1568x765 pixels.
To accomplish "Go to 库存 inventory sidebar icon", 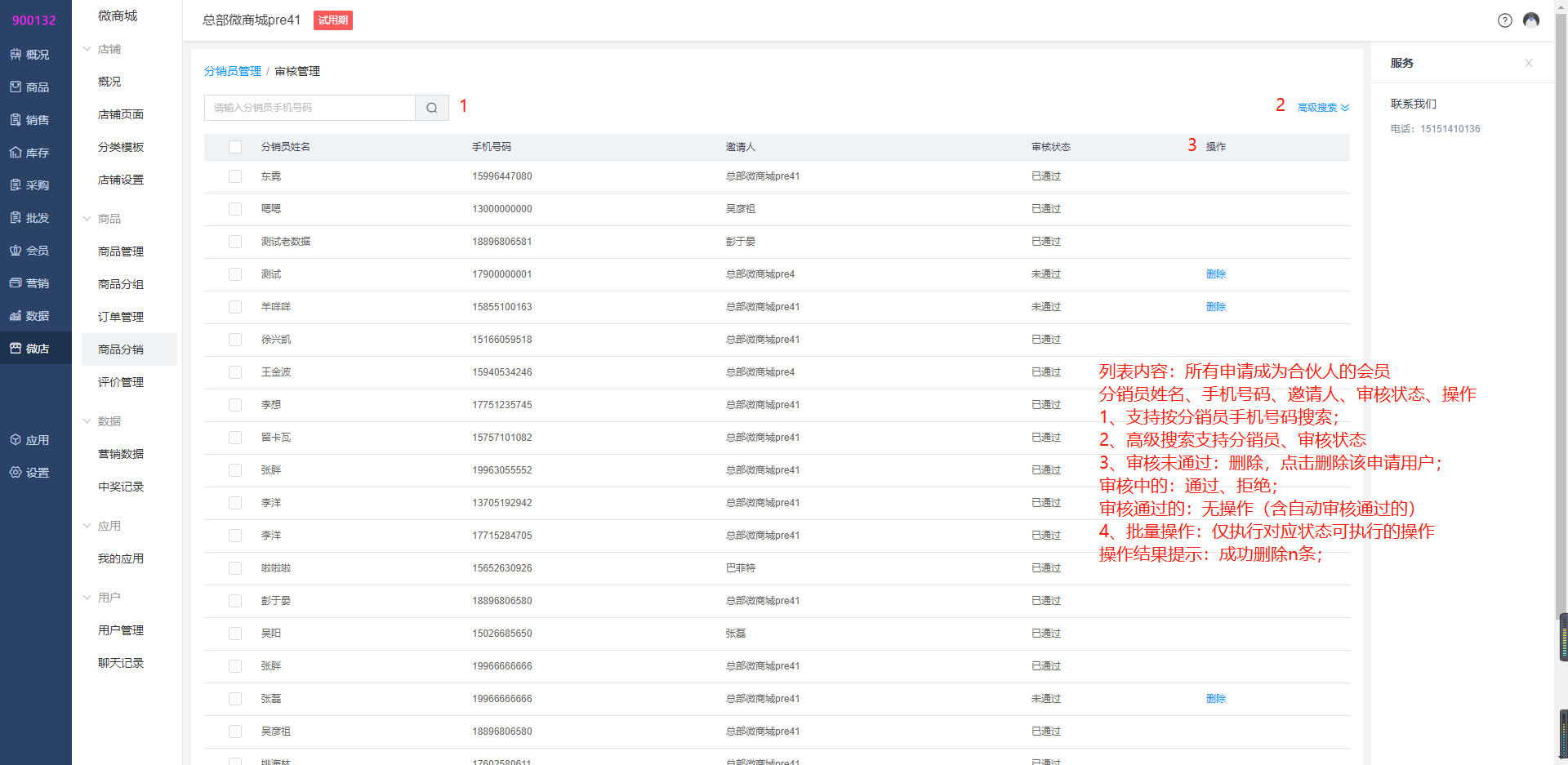I will point(29,153).
